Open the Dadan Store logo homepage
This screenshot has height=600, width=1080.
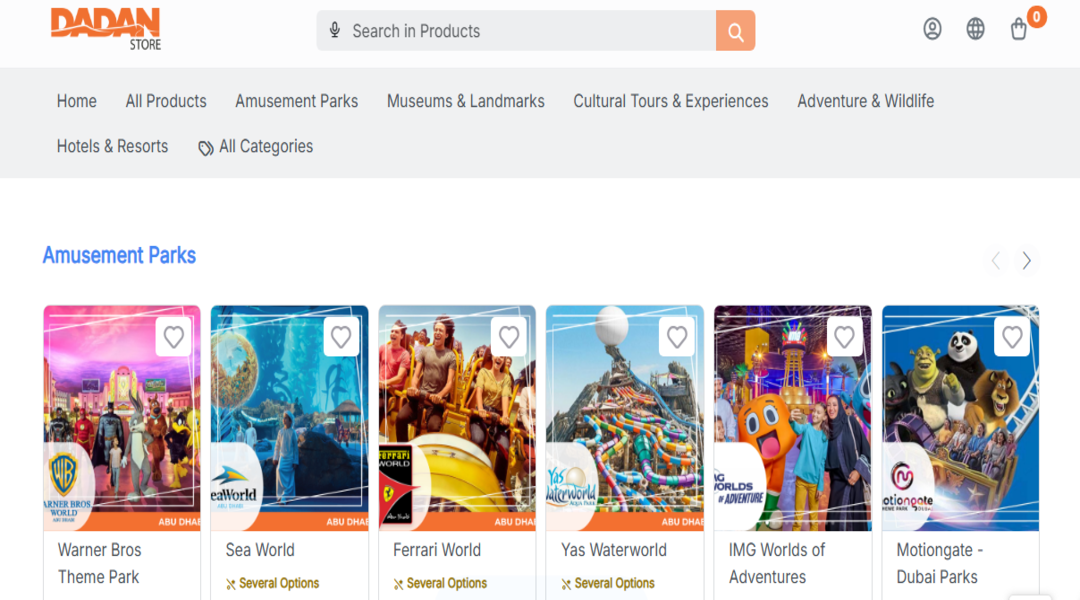(105, 29)
